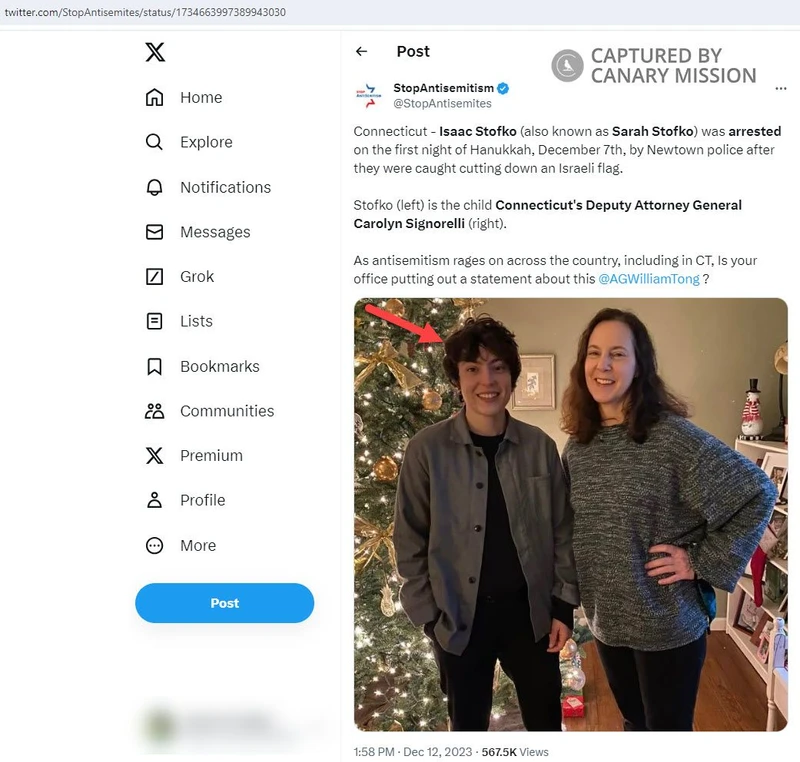Click the Messages envelope icon
Screen dimensions: 800x762
point(154,232)
